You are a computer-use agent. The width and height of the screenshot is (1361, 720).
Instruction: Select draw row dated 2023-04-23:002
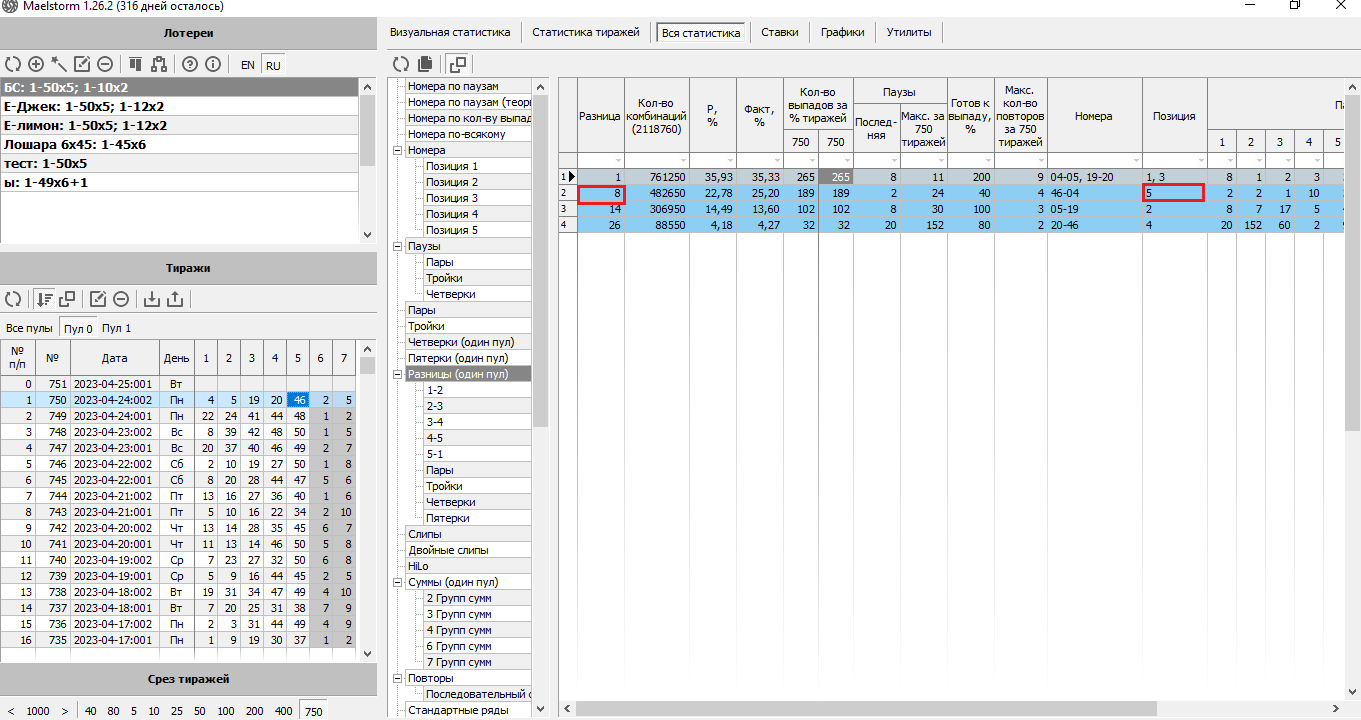[x=179, y=431]
